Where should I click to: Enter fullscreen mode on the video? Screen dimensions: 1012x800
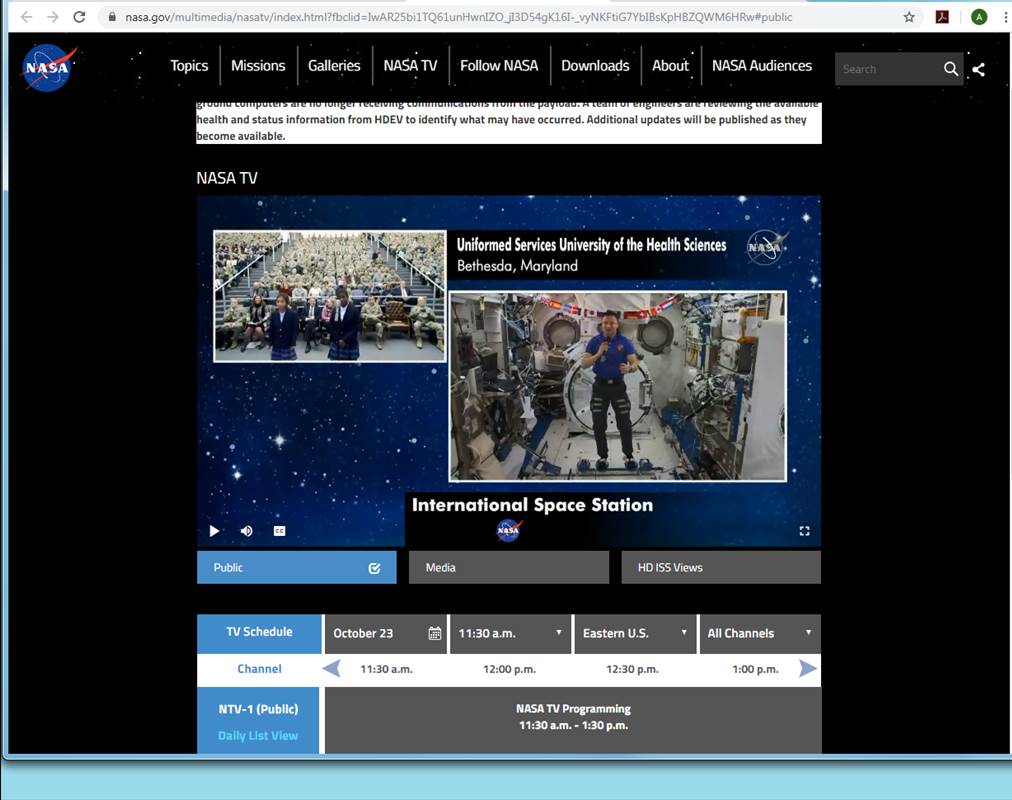(x=804, y=531)
